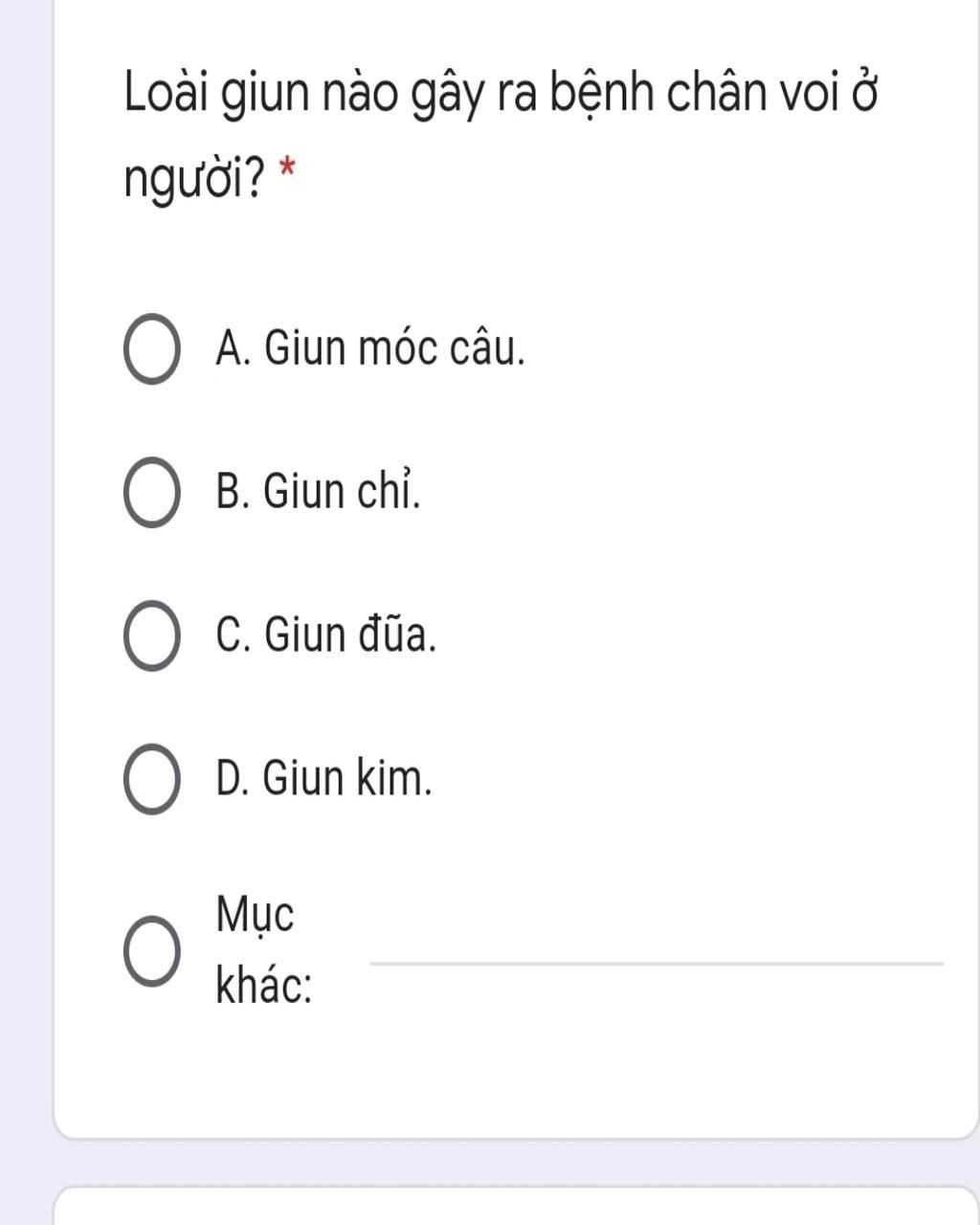Click the word 'người?' in the question
This screenshot has width=980, height=1225.
tap(195, 178)
